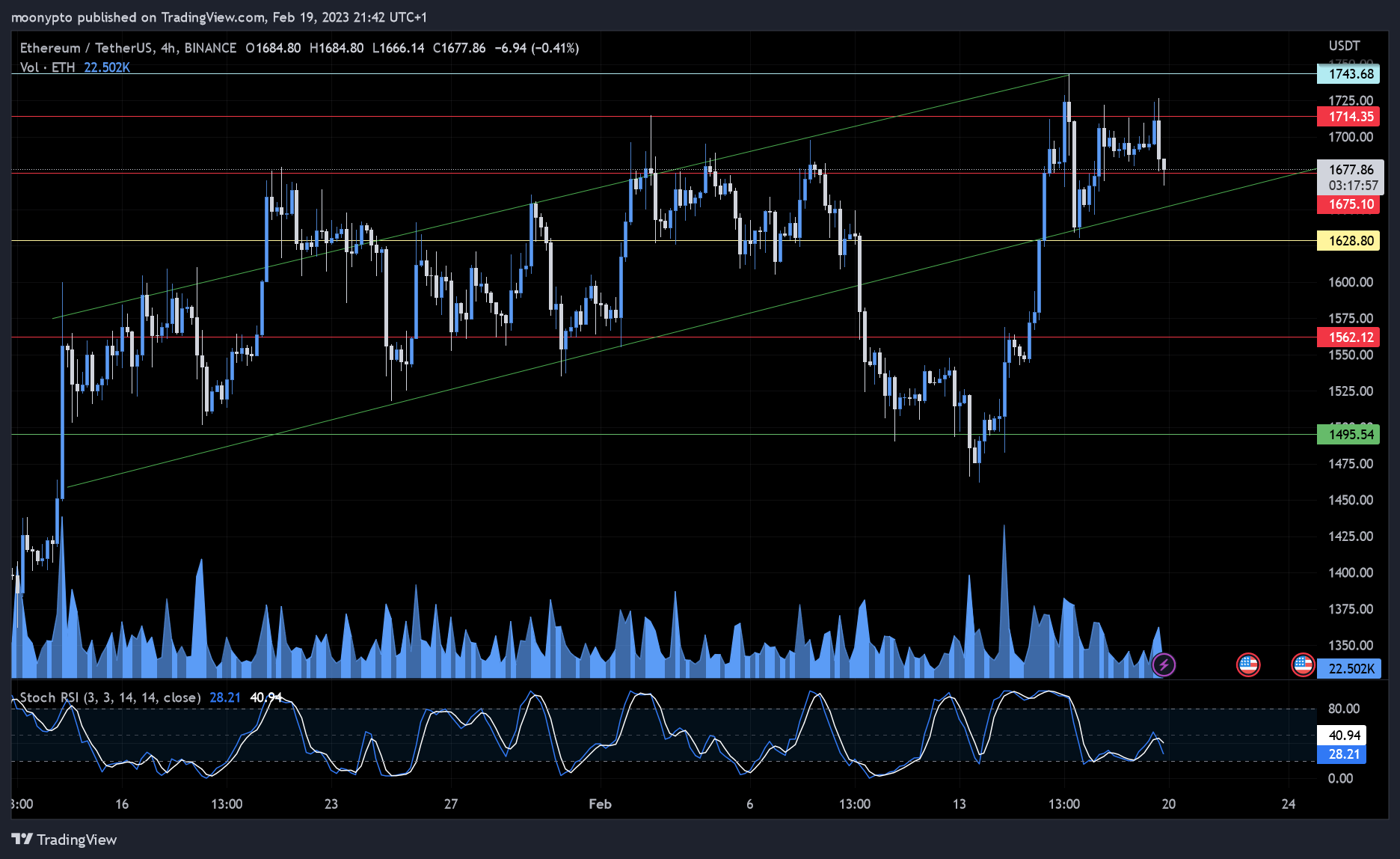The height and width of the screenshot is (859, 1400).
Task: Click the 13 date label on time axis
Action: click(960, 804)
